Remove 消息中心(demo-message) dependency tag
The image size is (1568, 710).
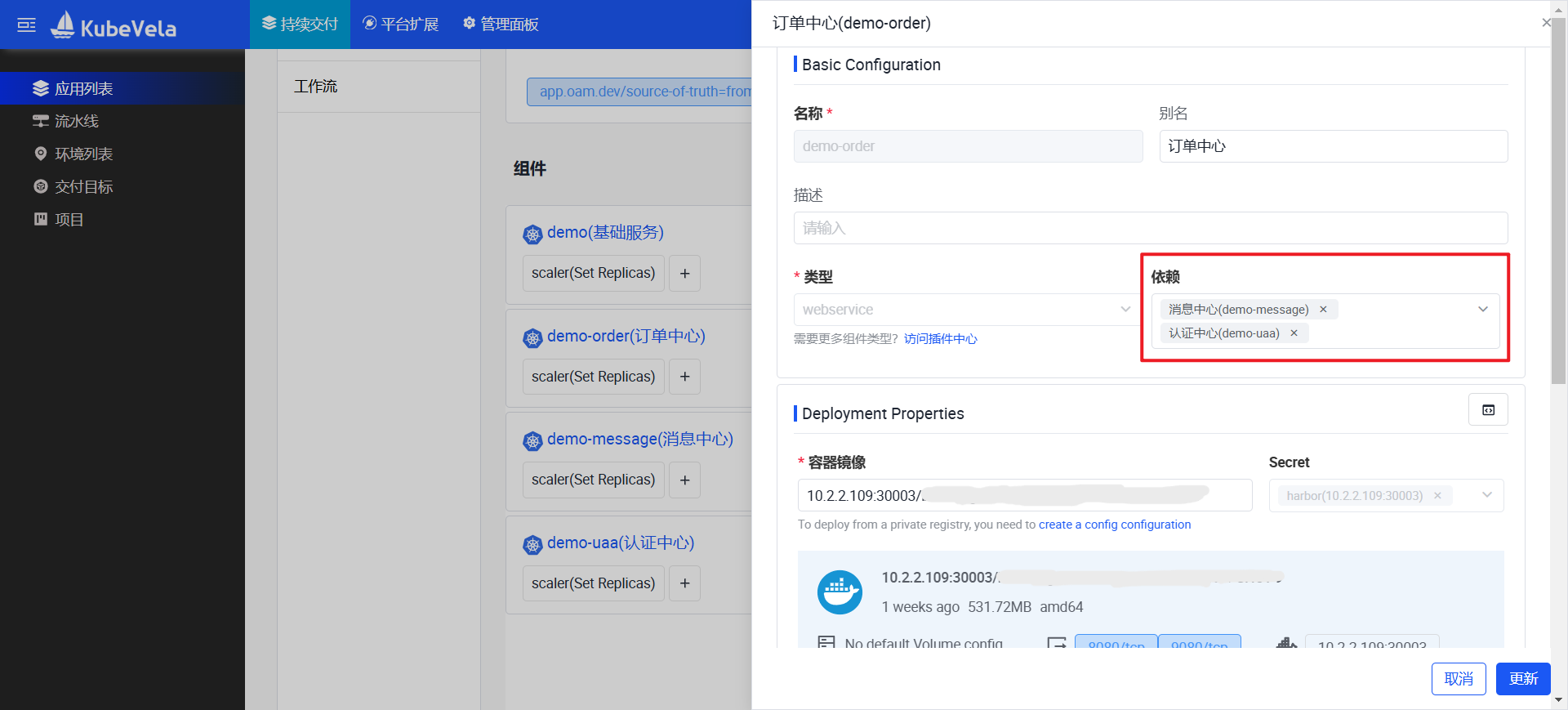click(1323, 310)
